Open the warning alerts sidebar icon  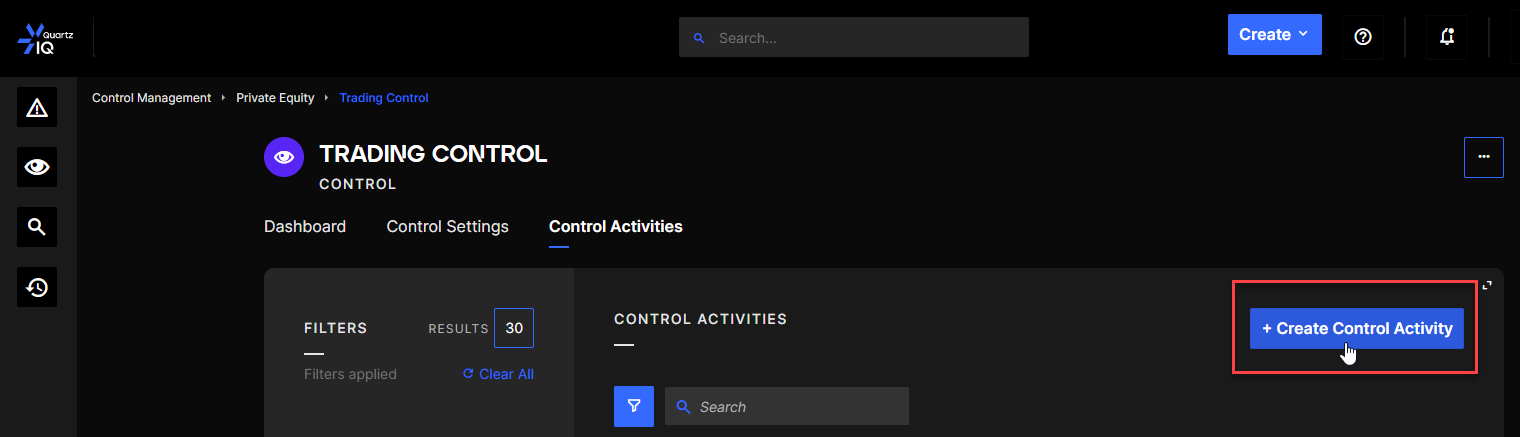37,107
